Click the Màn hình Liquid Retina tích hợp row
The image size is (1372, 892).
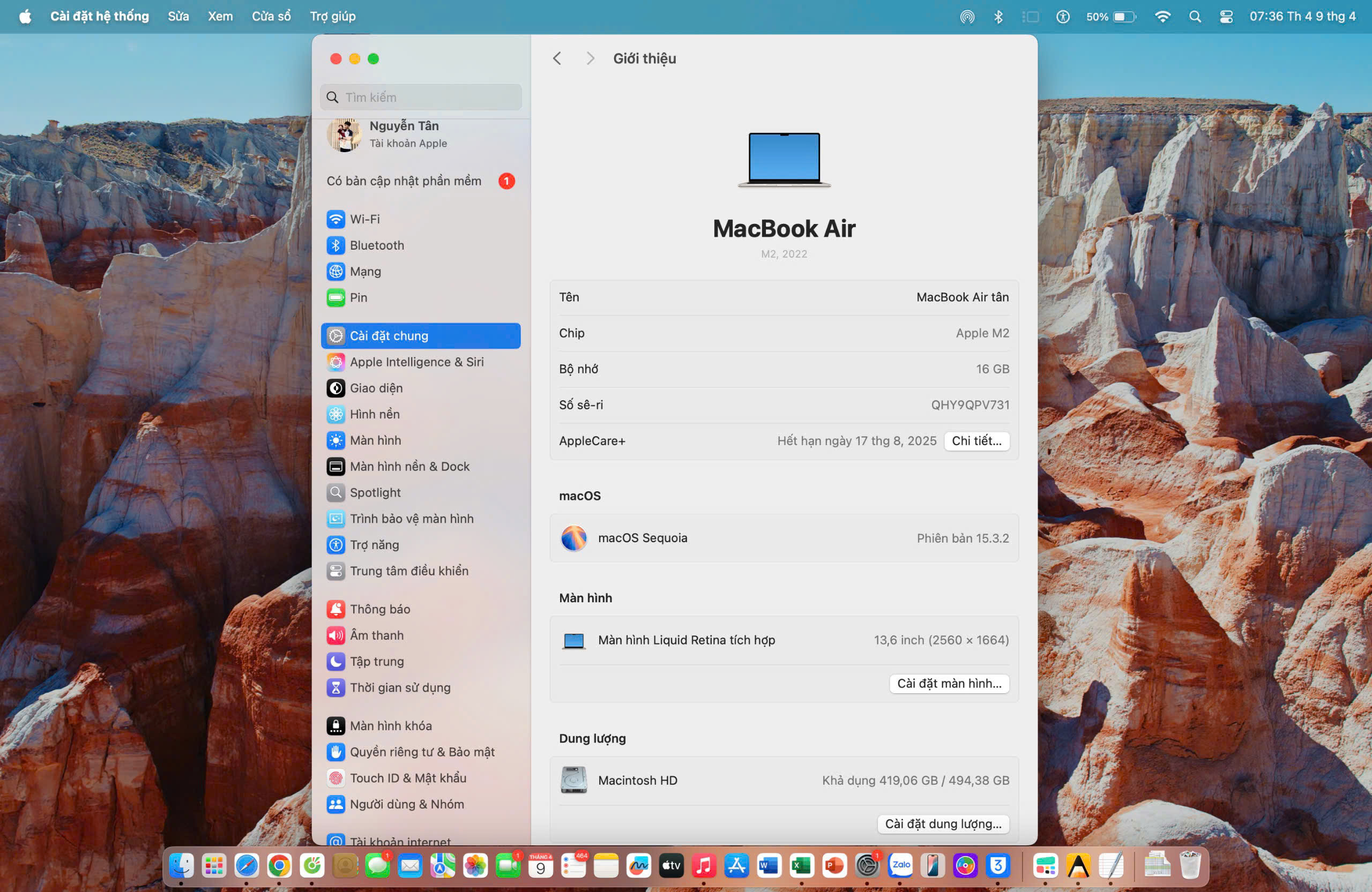784,640
